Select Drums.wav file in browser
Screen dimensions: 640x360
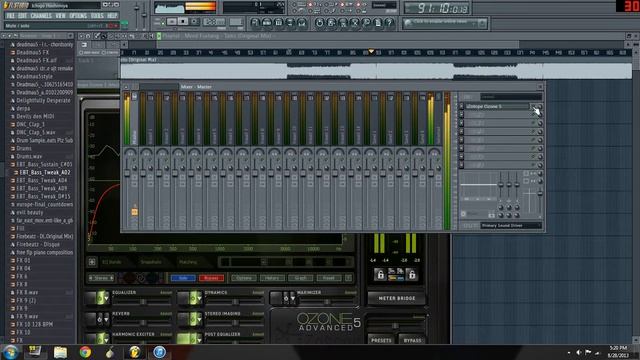pyautogui.click(x=29, y=157)
